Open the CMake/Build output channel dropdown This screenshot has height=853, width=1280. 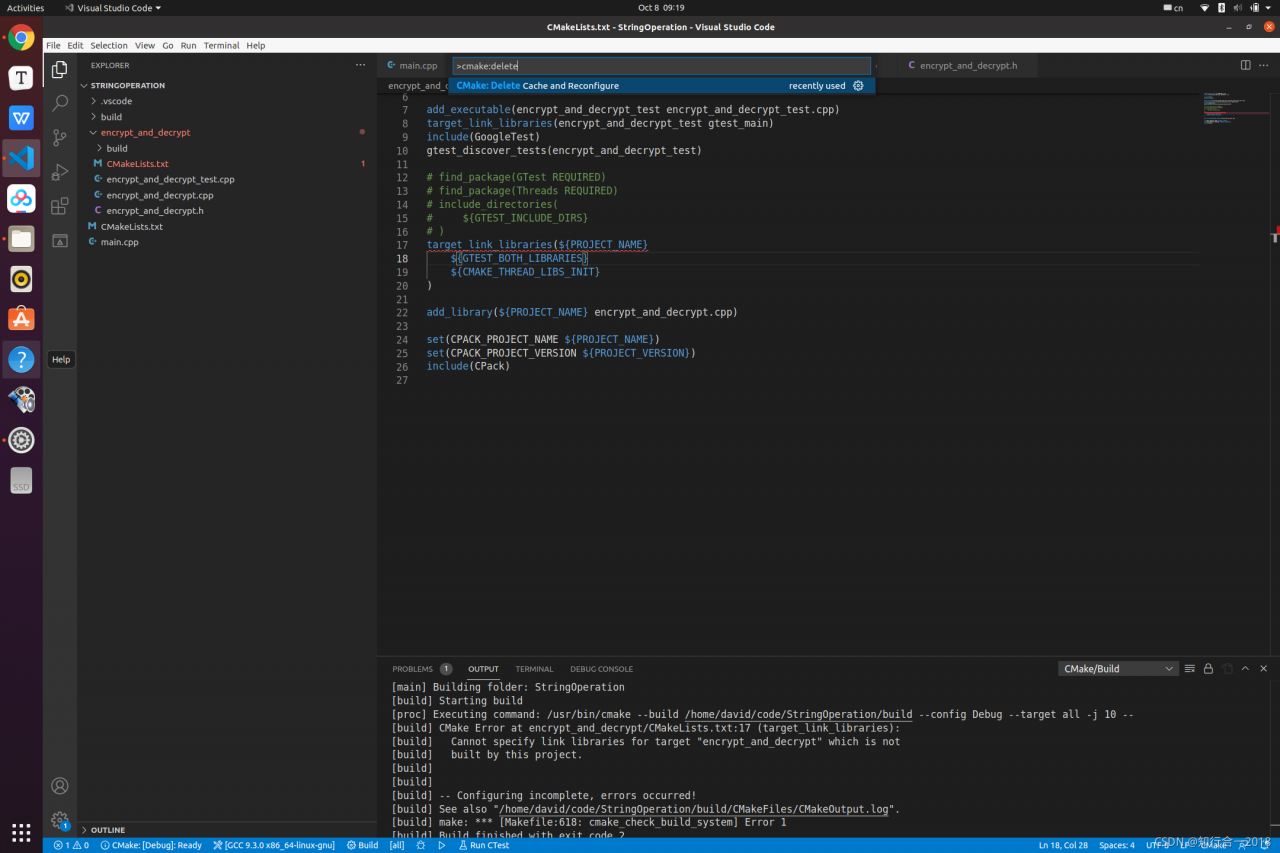coord(1118,668)
